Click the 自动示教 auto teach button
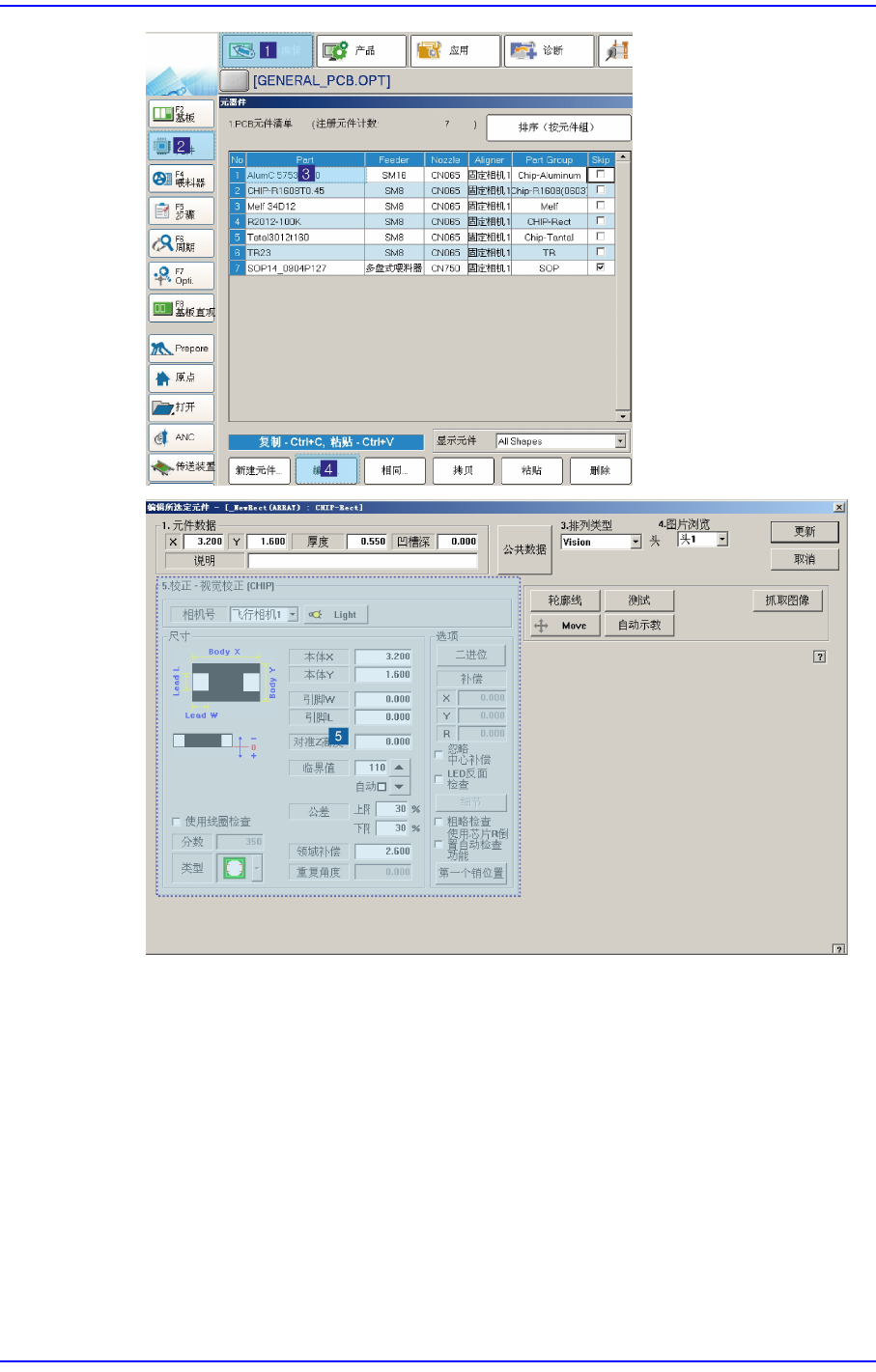This screenshot has height=1372, width=876. (639, 626)
